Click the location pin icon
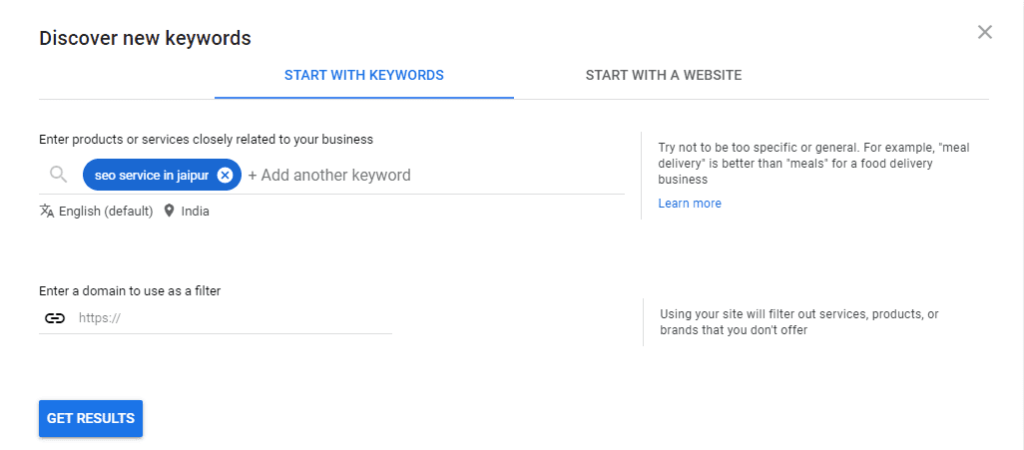The height and width of the screenshot is (450, 1024). [x=169, y=211]
